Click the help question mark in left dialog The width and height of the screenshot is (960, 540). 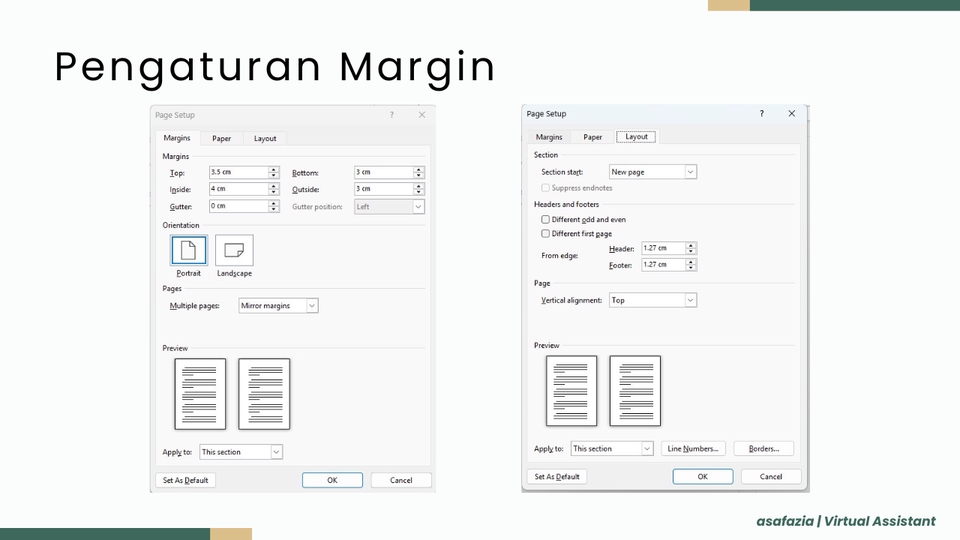[x=391, y=115]
